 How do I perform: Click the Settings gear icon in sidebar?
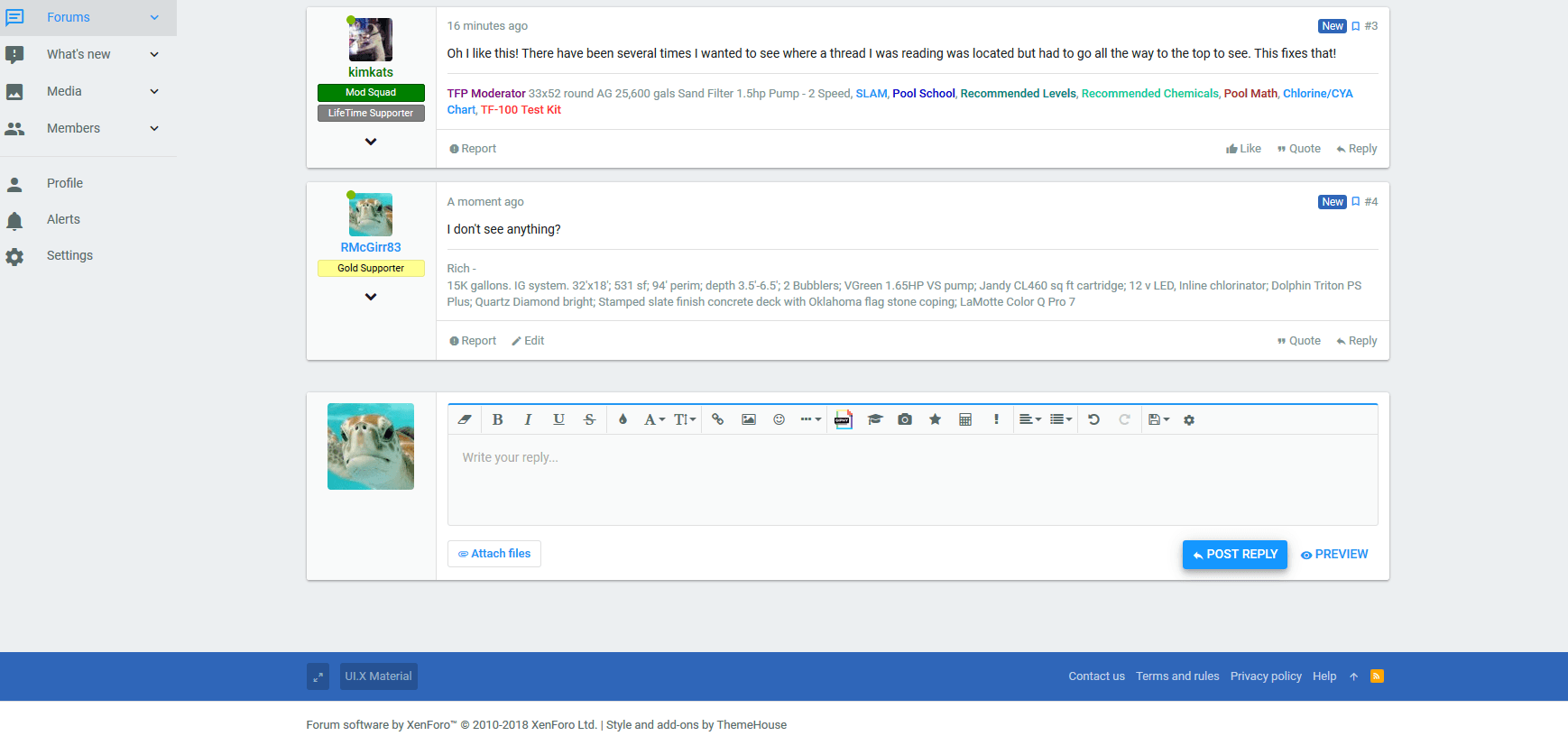[x=14, y=257]
